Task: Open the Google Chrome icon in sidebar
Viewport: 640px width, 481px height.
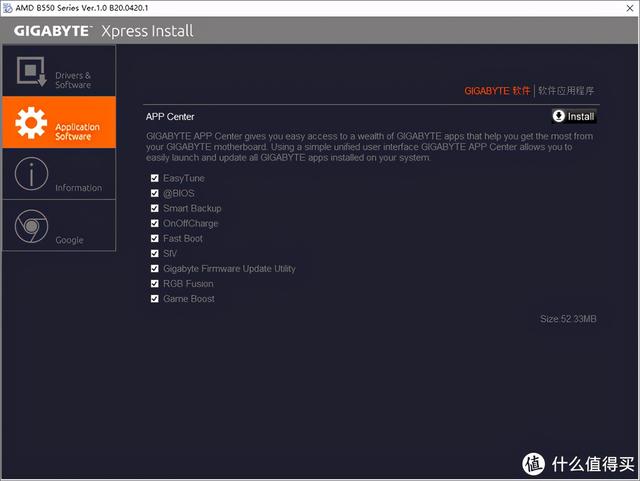Action: (x=31, y=226)
